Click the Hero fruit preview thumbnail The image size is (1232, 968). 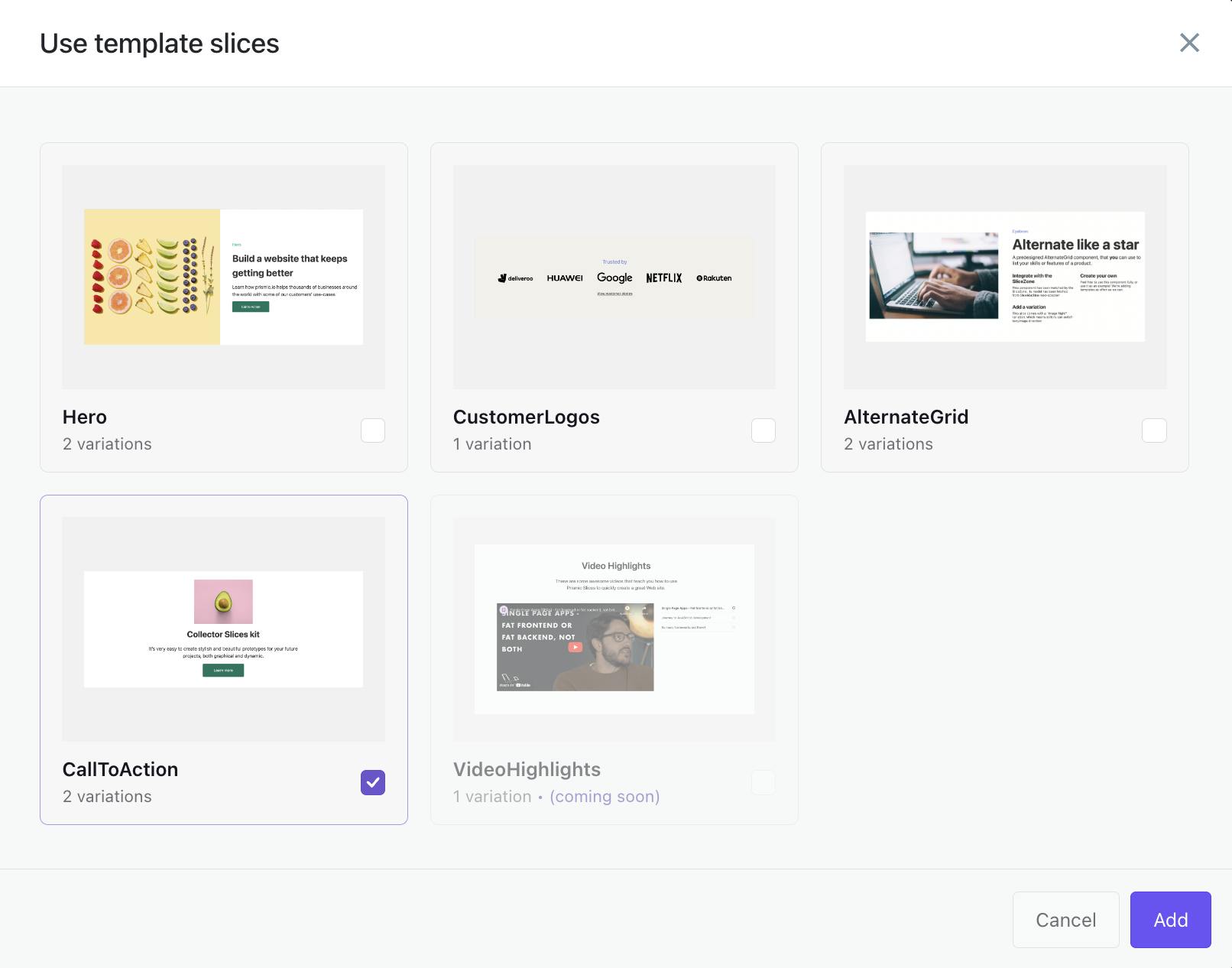(x=223, y=277)
